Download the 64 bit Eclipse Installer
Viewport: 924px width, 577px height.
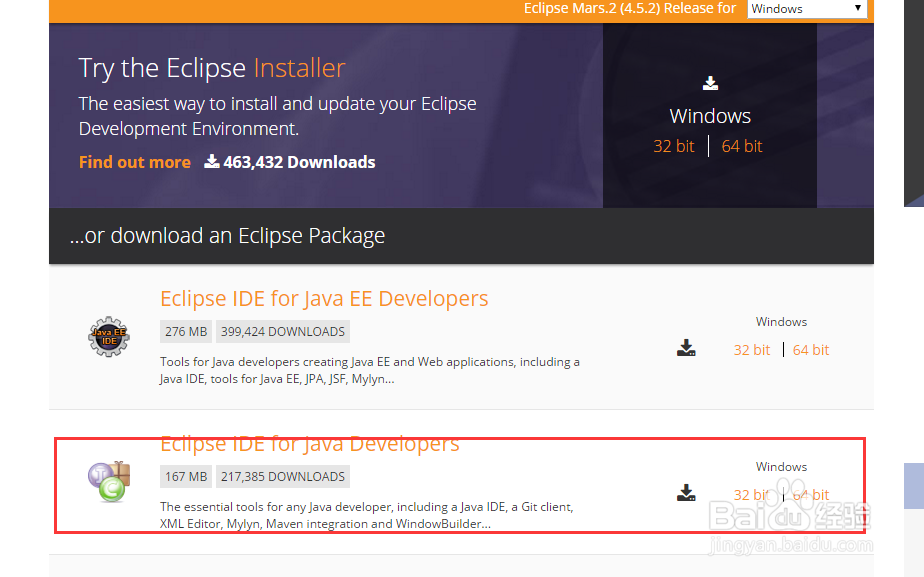tap(741, 145)
